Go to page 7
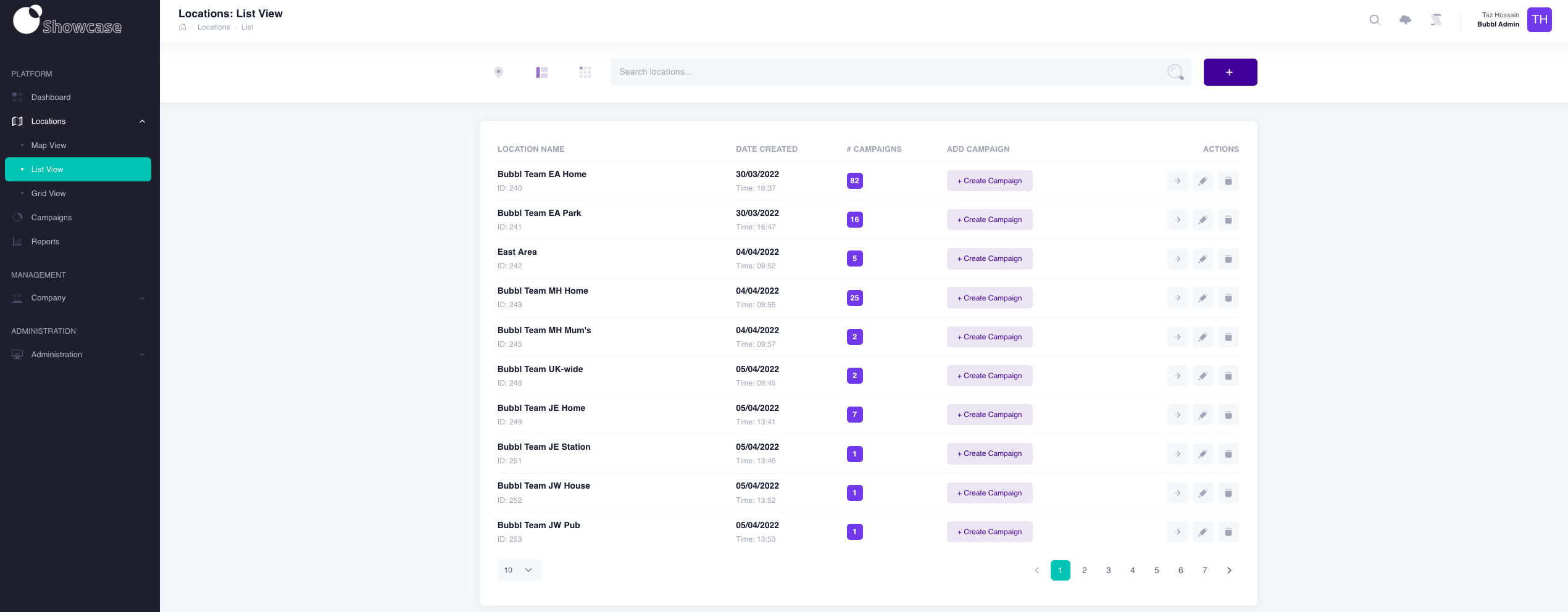1568x612 pixels. 1205,570
